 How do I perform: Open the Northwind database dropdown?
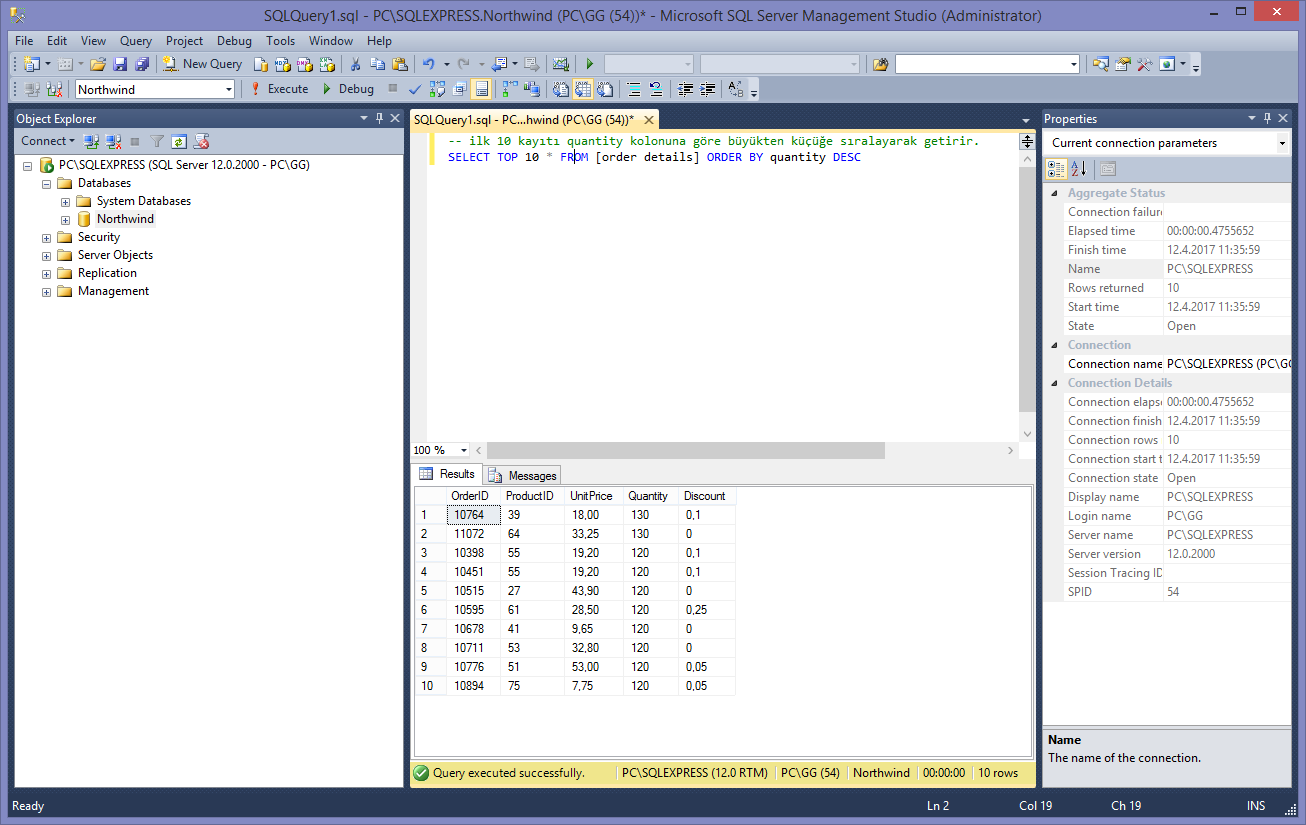pyautogui.click(x=229, y=89)
